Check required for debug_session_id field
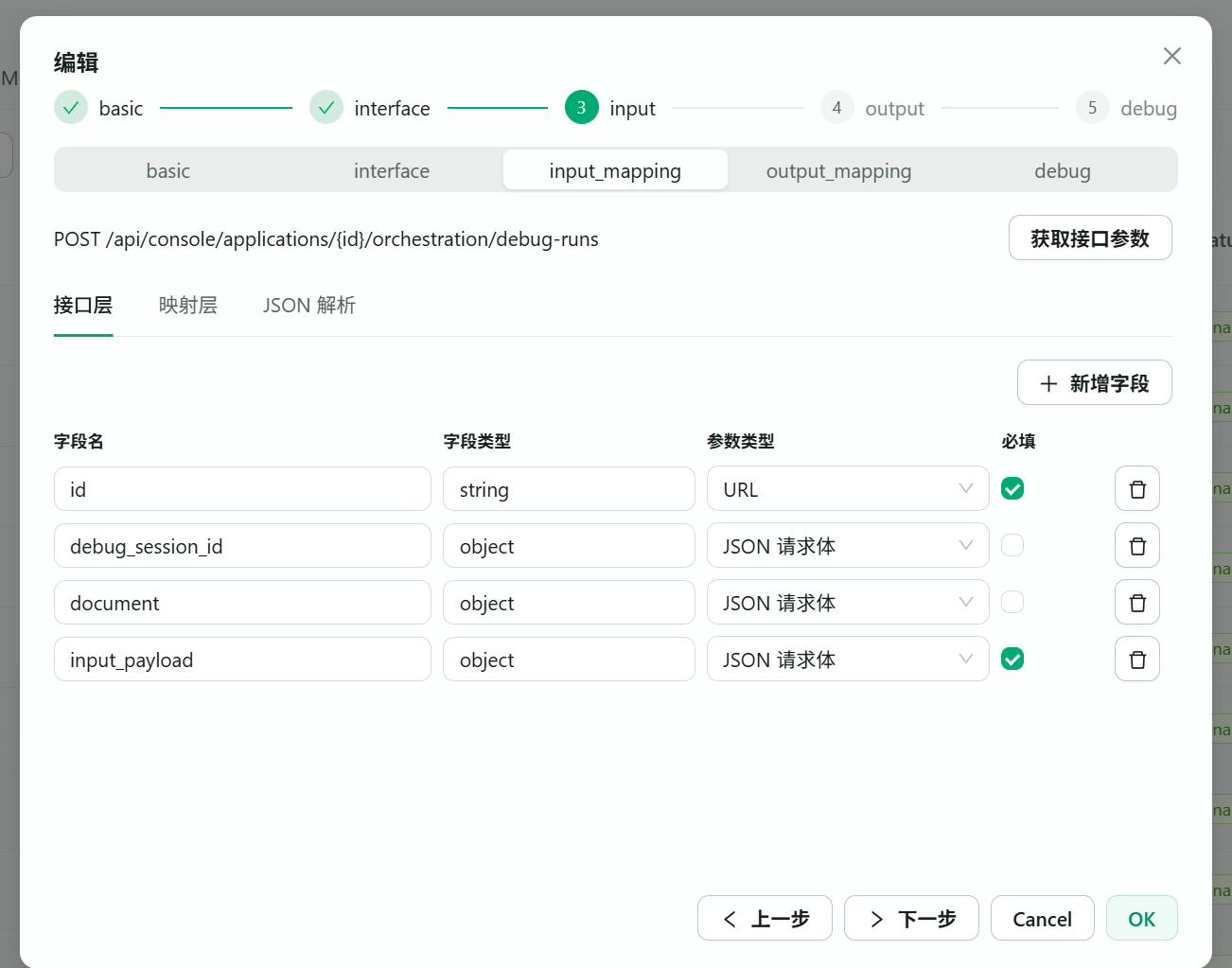 1012,545
